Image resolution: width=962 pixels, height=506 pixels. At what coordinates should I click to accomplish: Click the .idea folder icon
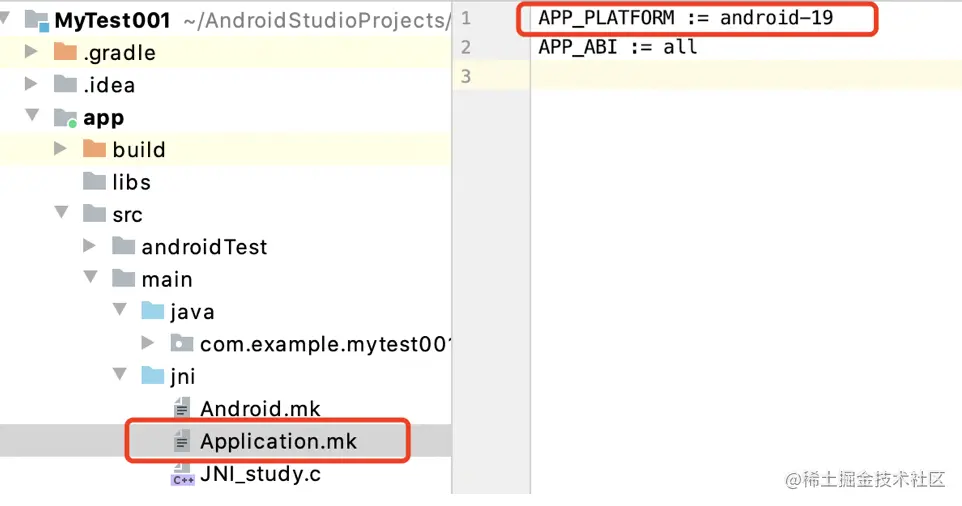tap(65, 83)
